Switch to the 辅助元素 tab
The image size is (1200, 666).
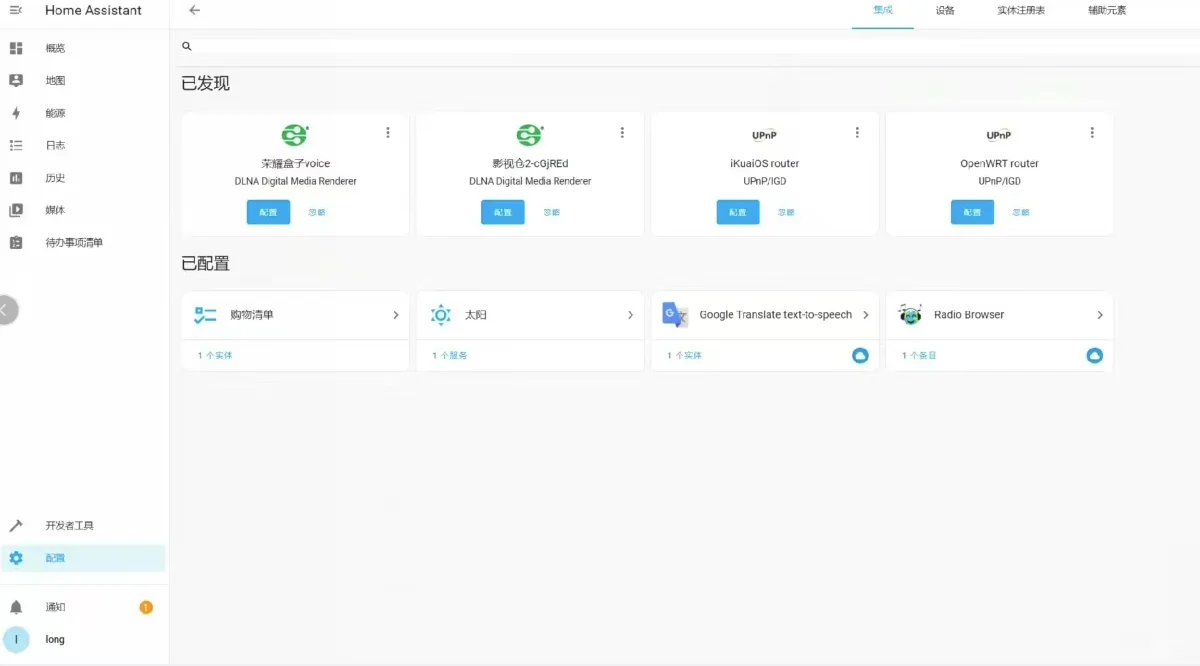pyautogui.click(x=1107, y=10)
